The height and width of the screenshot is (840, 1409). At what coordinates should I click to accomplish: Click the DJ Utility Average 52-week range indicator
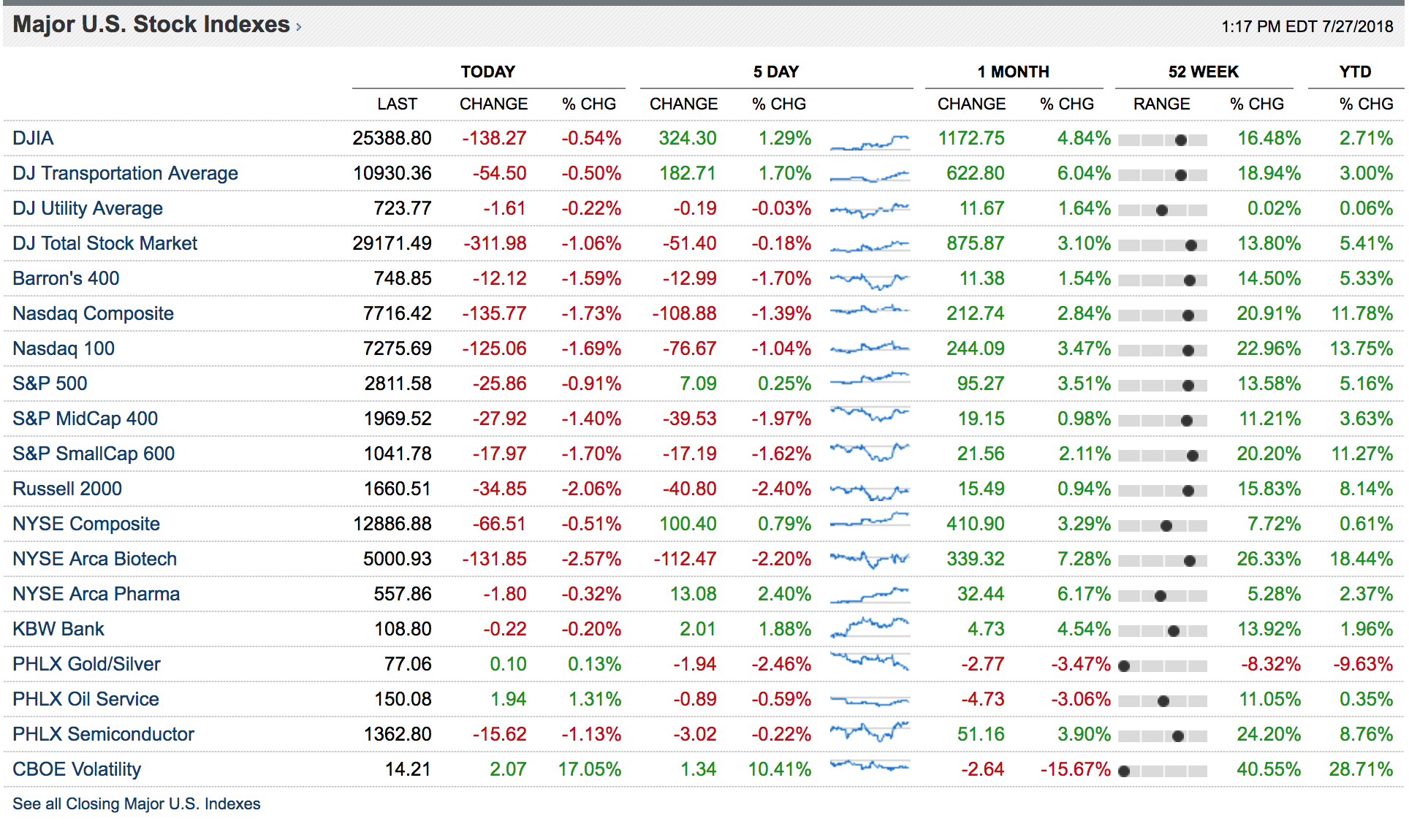pos(1163,210)
